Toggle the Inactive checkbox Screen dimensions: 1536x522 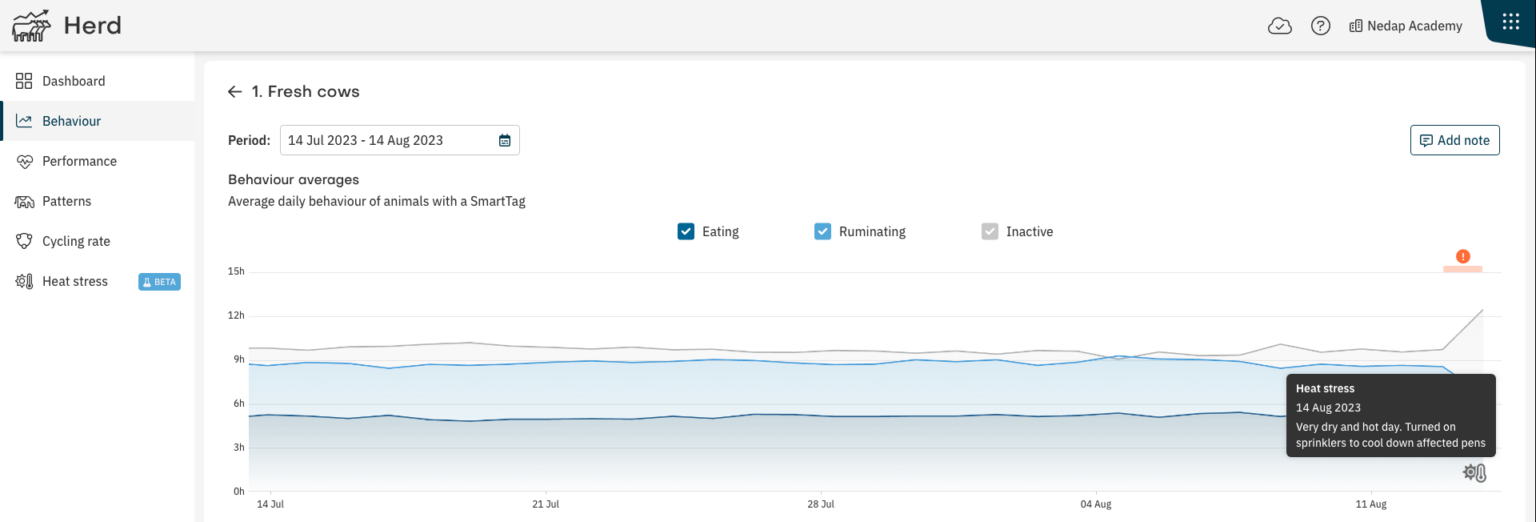(x=990, y=232)
